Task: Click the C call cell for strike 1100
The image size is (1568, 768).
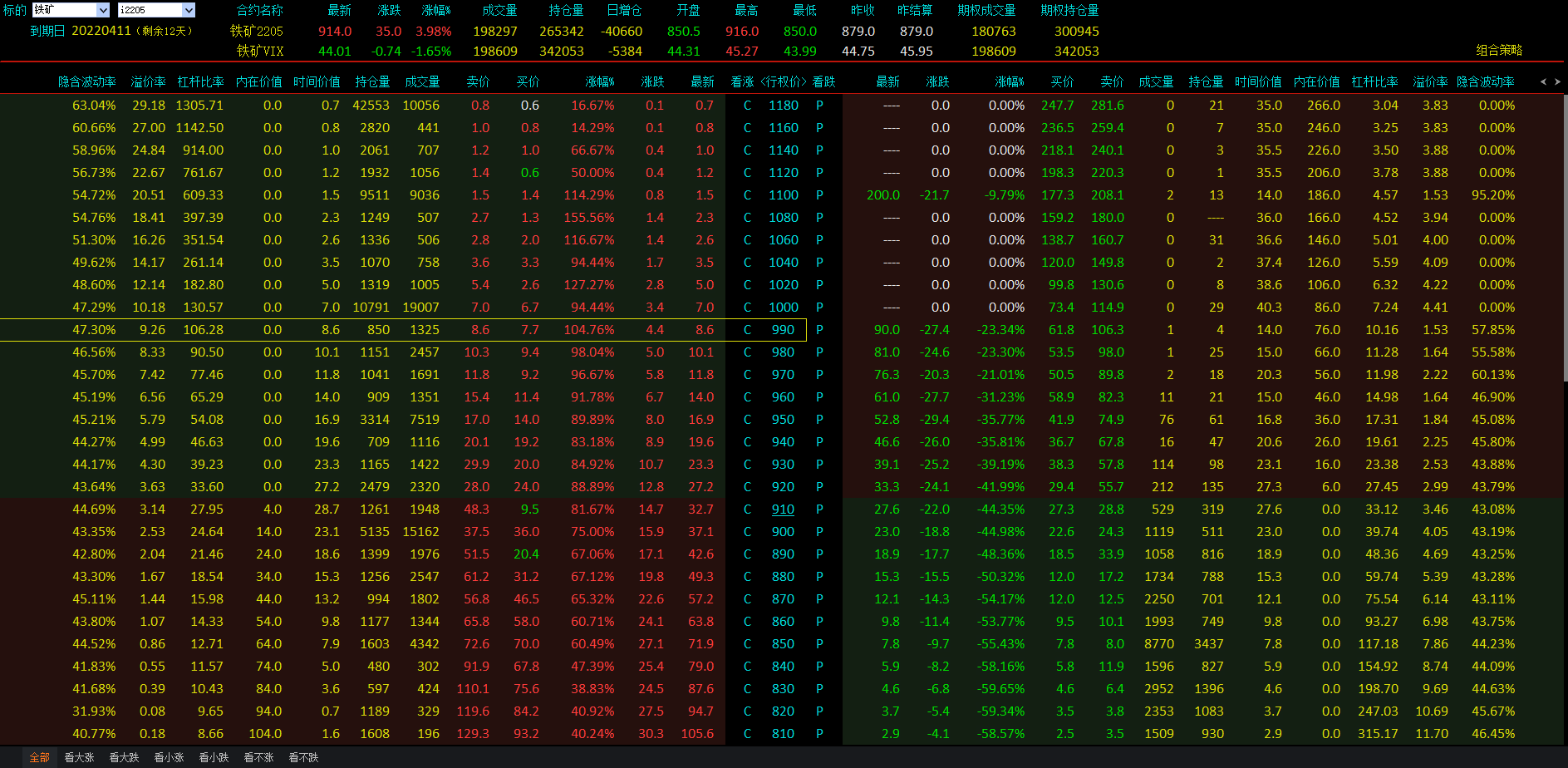Action: (x=747, y=194)
